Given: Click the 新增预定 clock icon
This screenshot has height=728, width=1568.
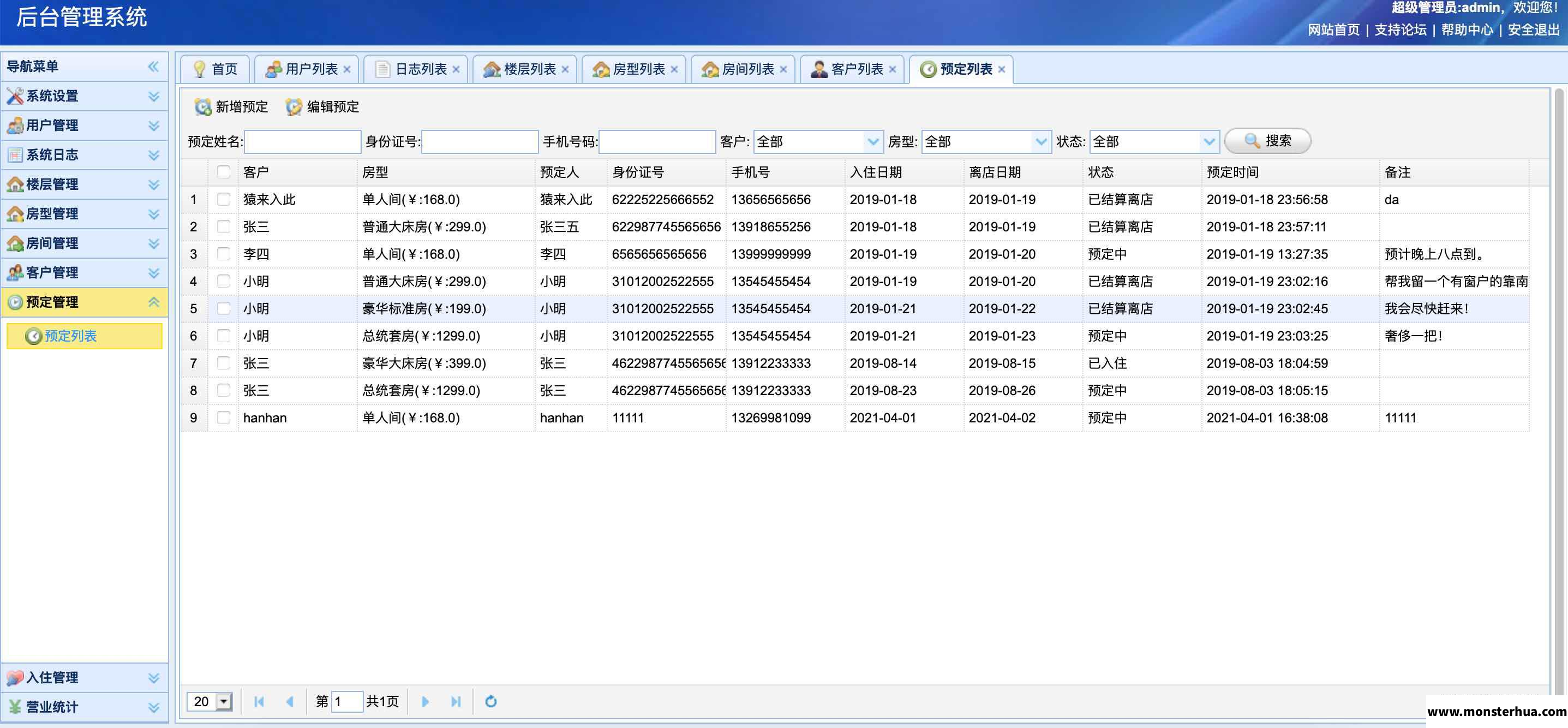Looking at the screenshot, I should coord(203,107).
